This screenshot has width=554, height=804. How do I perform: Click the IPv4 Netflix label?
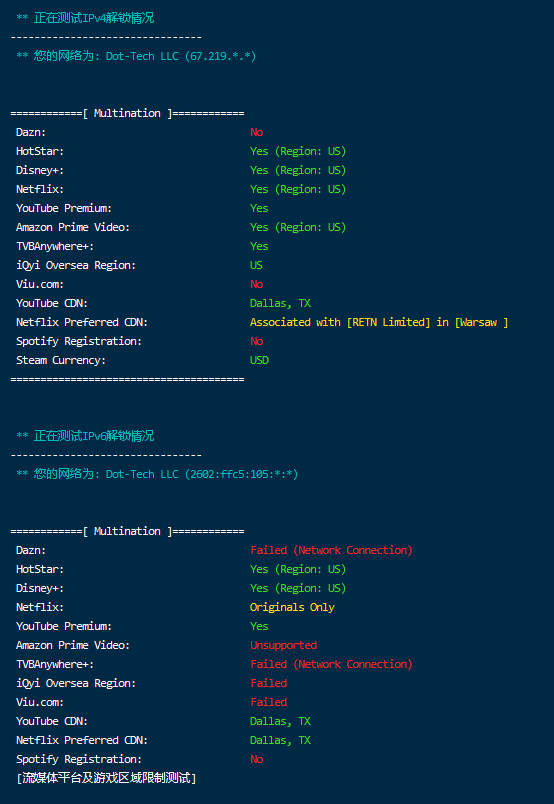pos(40,189)
